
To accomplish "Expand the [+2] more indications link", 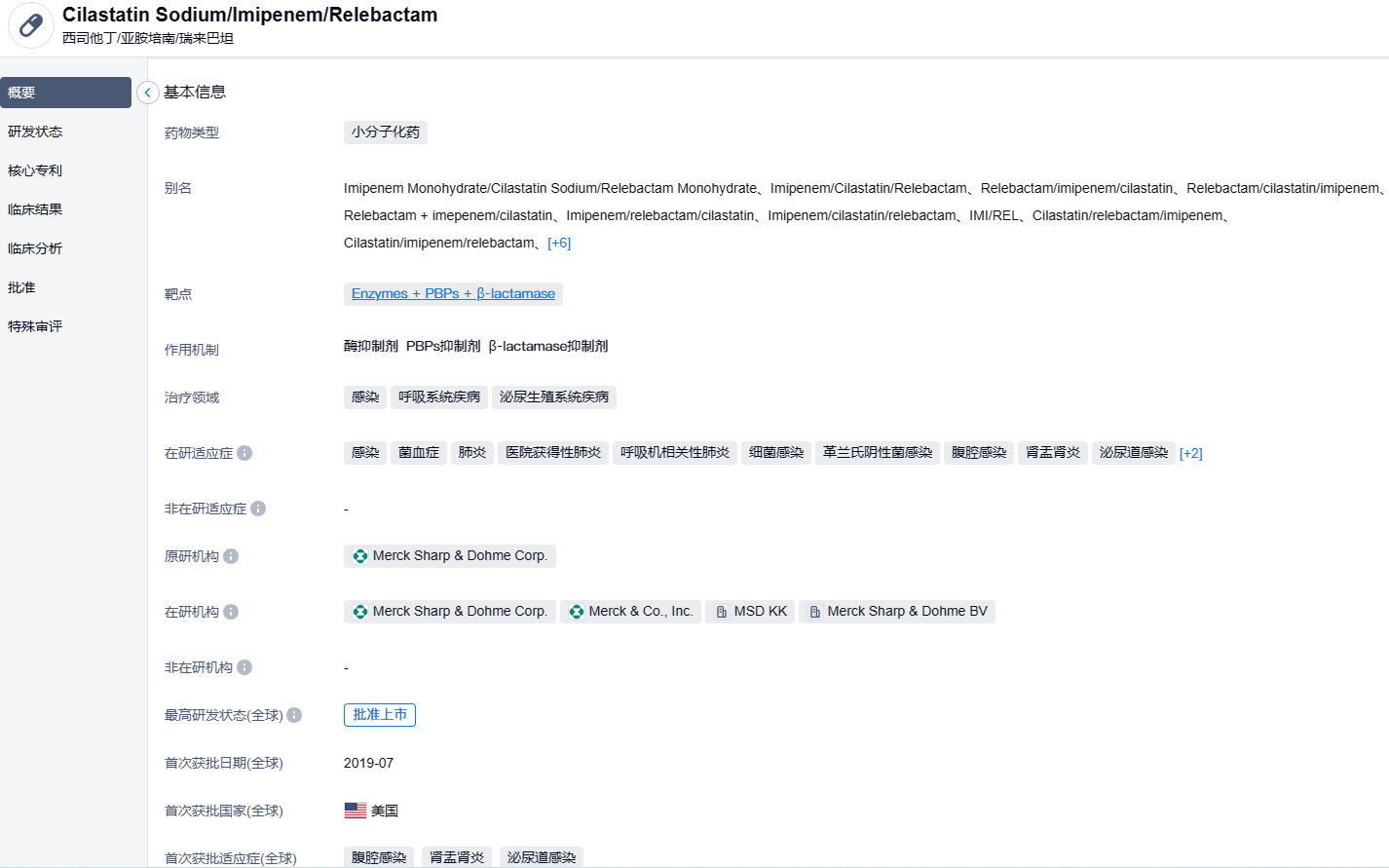I will [1190, 453].
